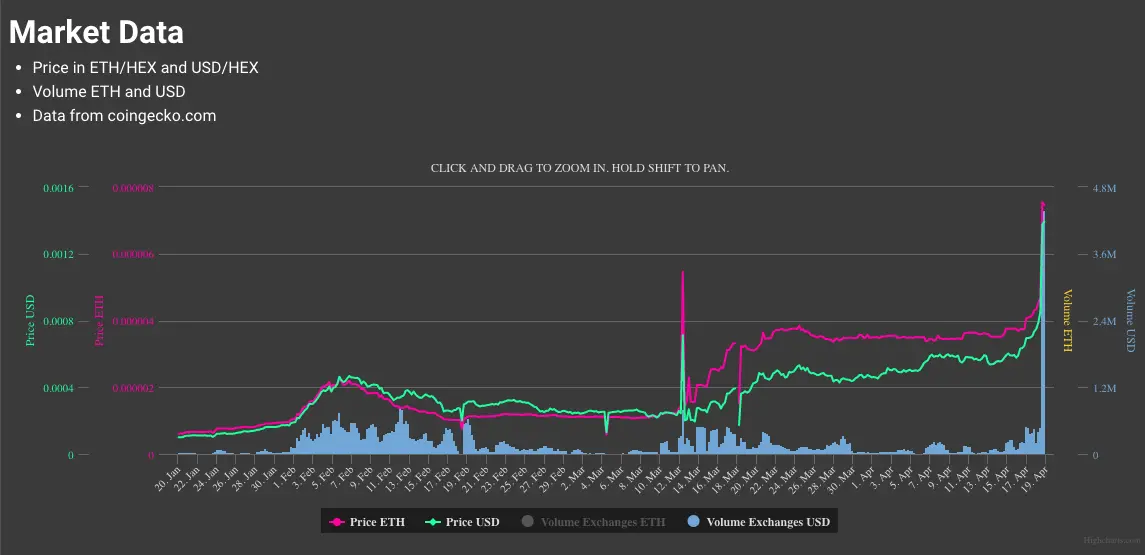Click the 0.000002 Price ETH axis label

pyautogui.click(x=133, y=388)
